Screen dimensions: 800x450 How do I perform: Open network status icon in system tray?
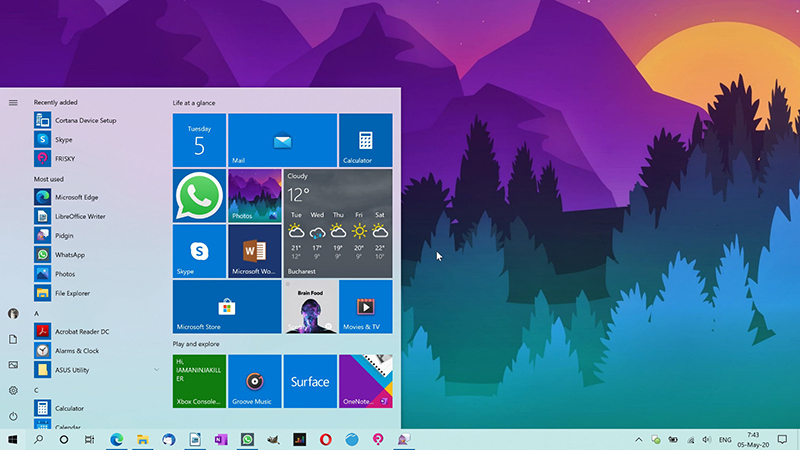tap(691, 440)
